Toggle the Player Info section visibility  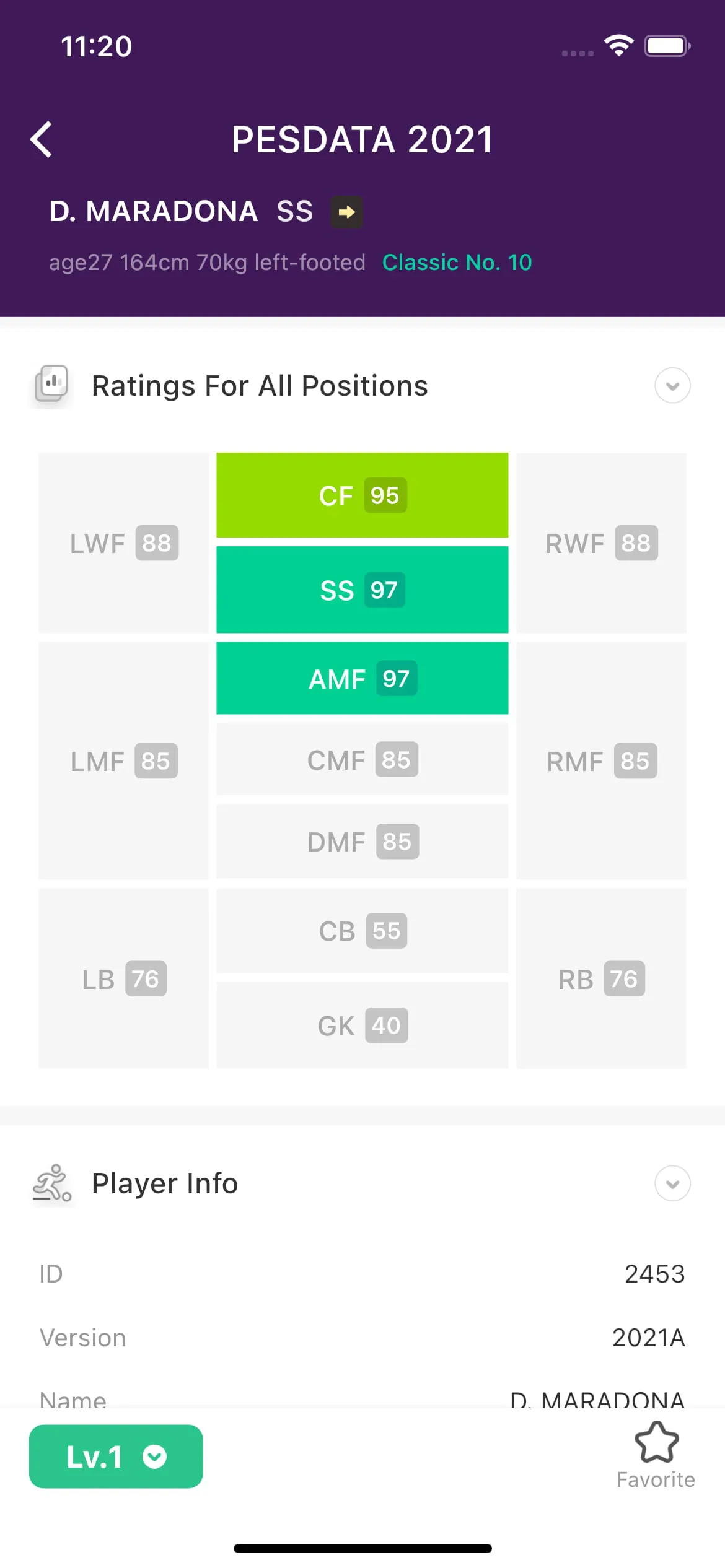pos(672,1183)
